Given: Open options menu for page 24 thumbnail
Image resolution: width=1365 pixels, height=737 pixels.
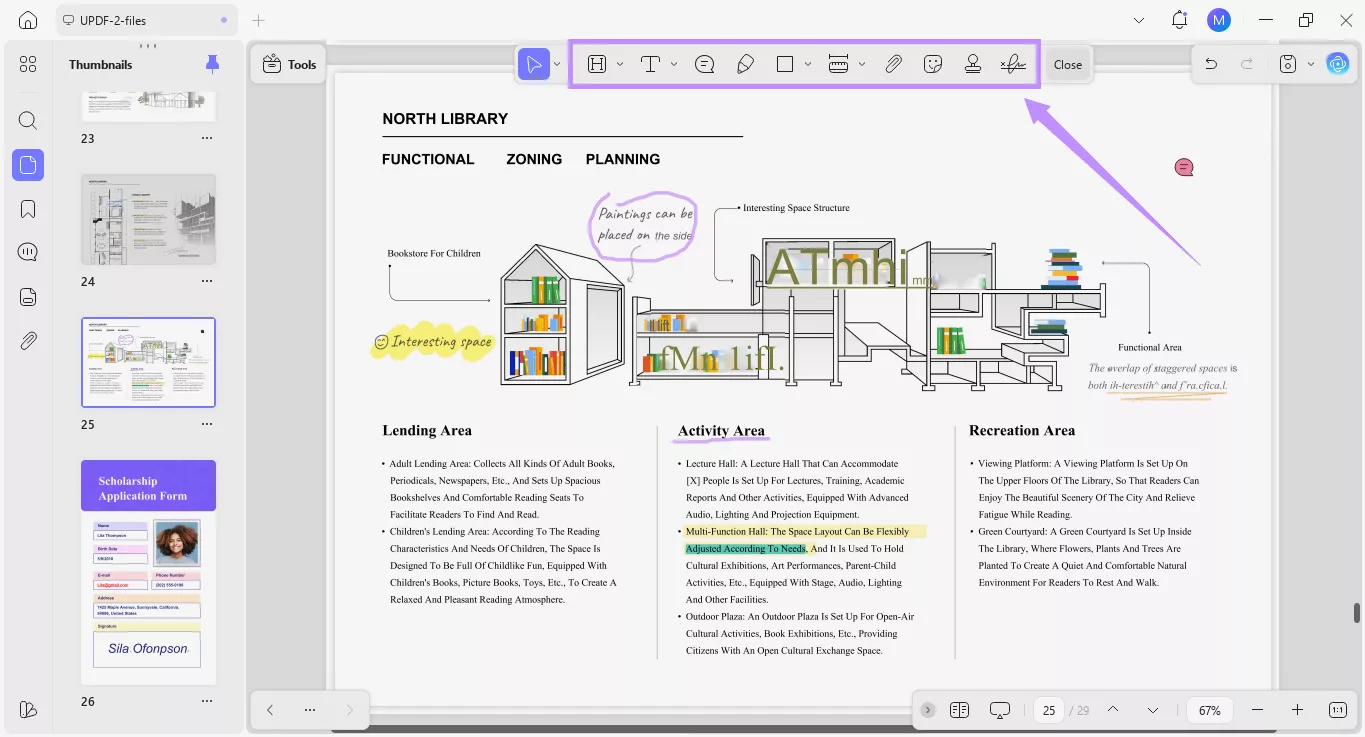Looking at the screenshot, I should pos(206,281).
